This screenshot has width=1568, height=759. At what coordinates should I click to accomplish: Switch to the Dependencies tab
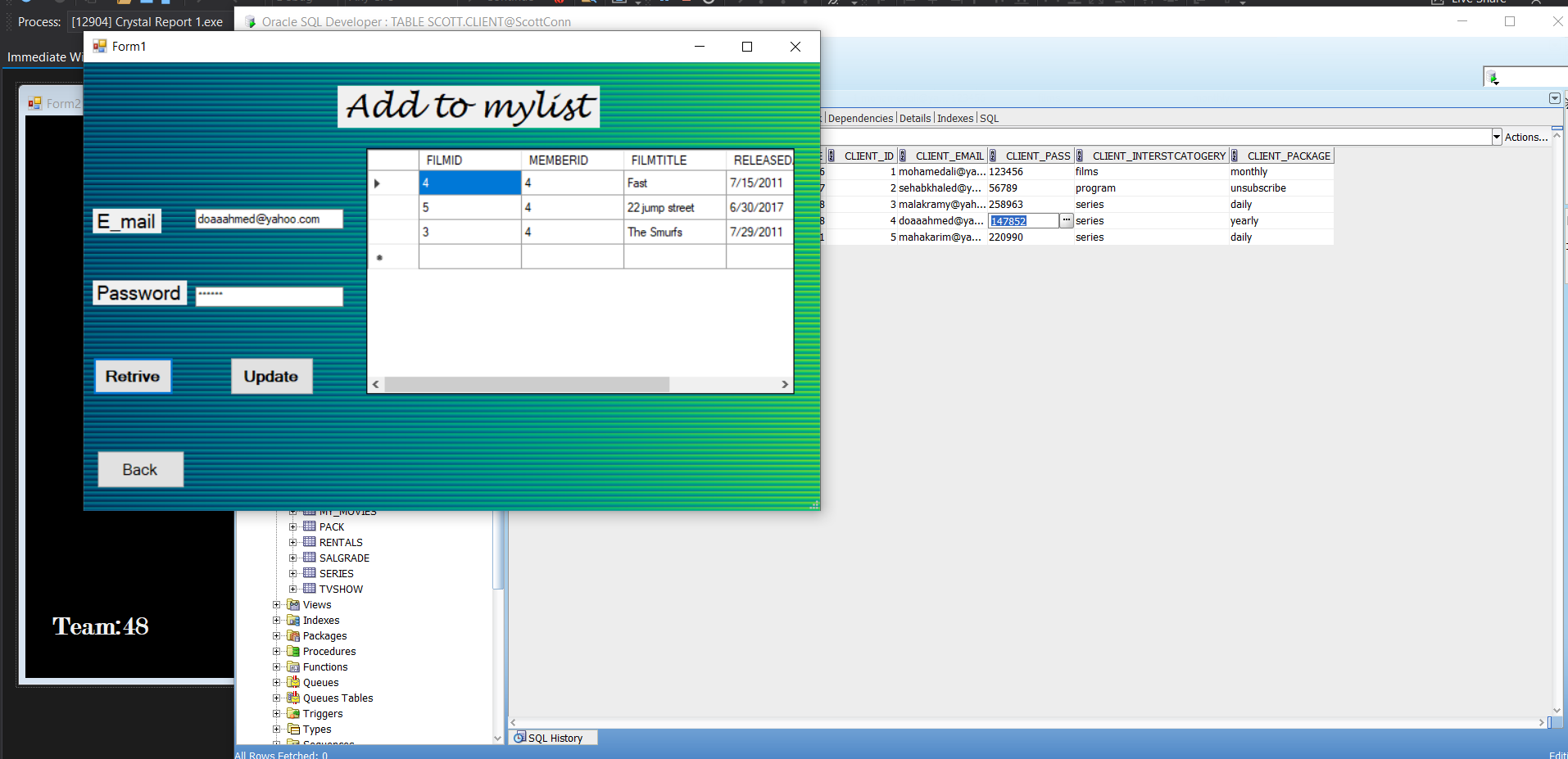point(859,117)
